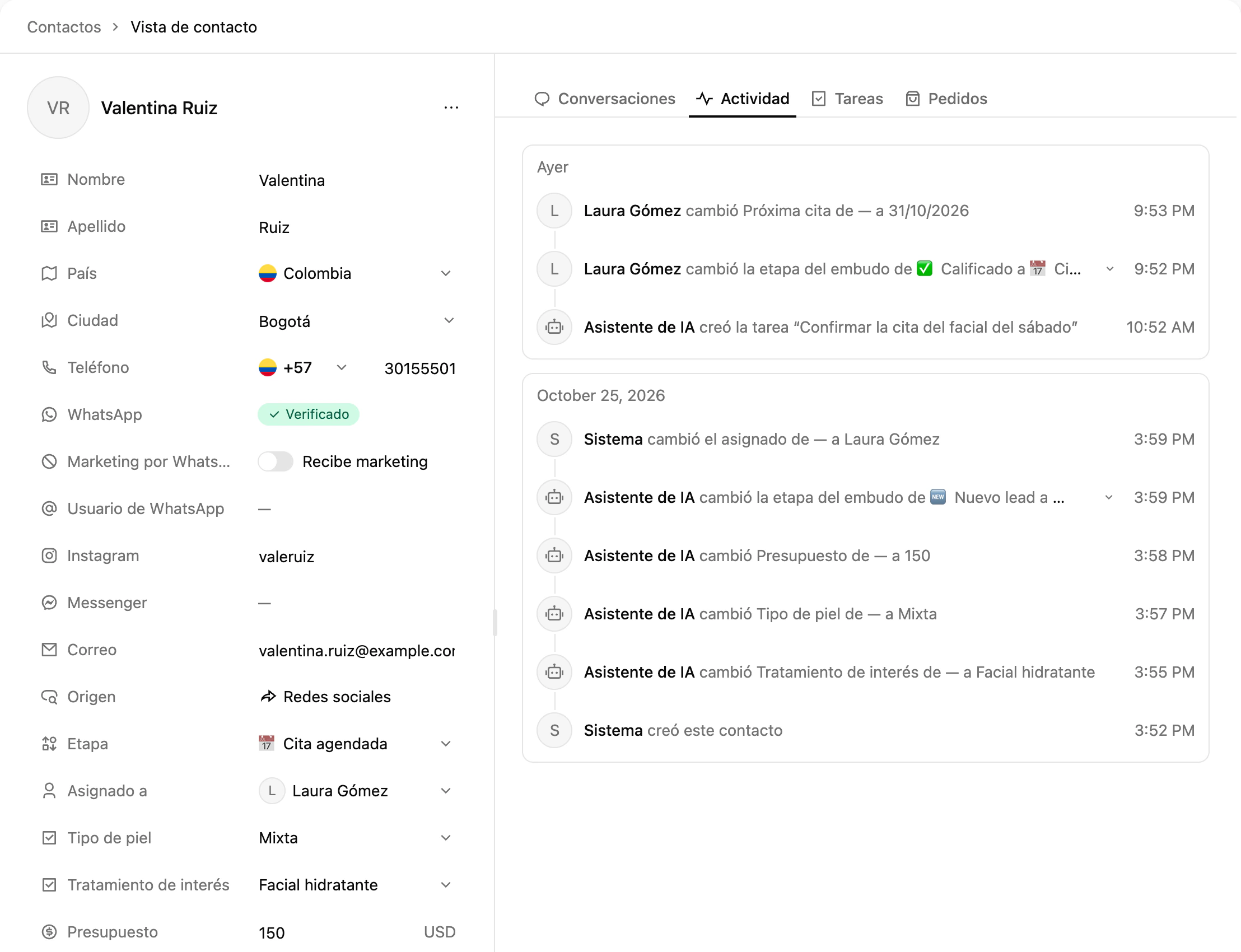Click the Marketing por WhatsApp blocked icon
The image size is (1241, 952).
(49, 461)
